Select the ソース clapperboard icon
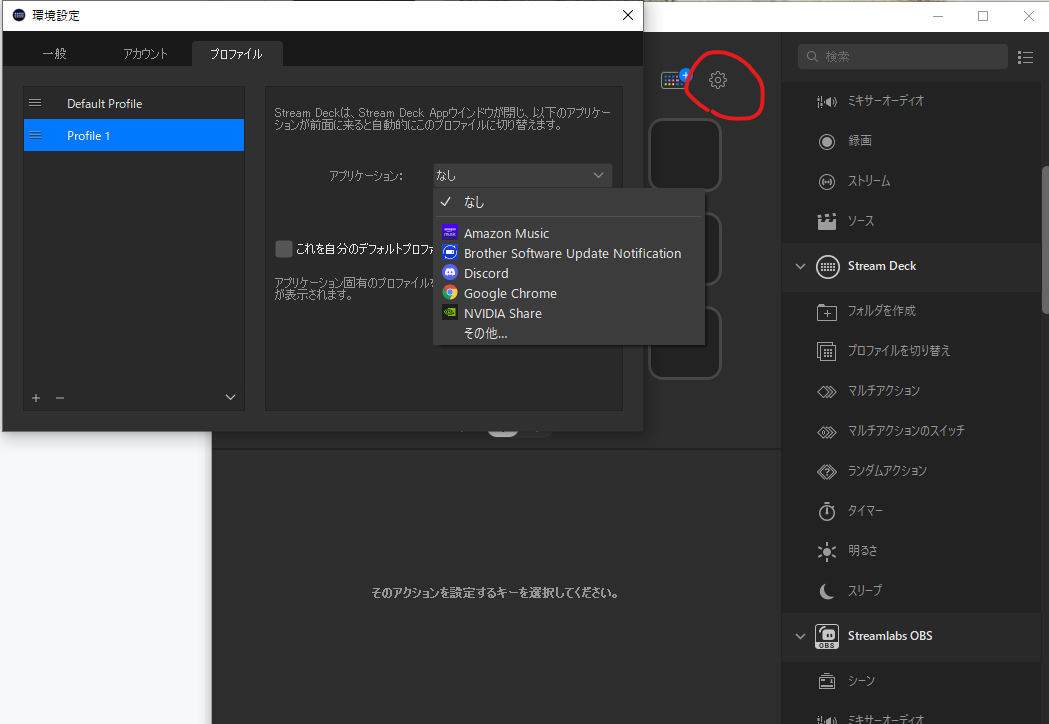Viewport: 1049px width, 724px height. pos(827,221)
